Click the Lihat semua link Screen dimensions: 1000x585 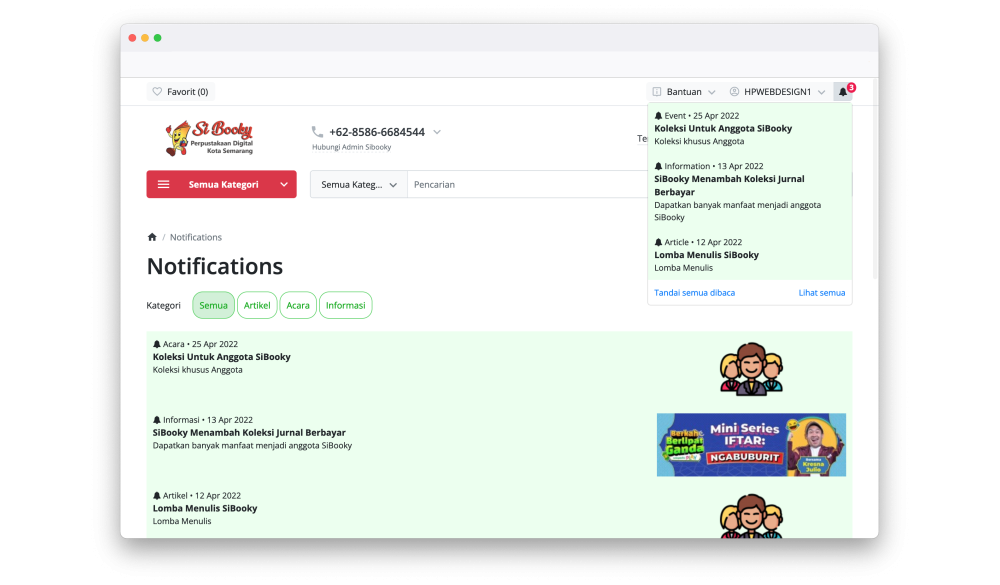pyautogui.click(x=821, y=293)
